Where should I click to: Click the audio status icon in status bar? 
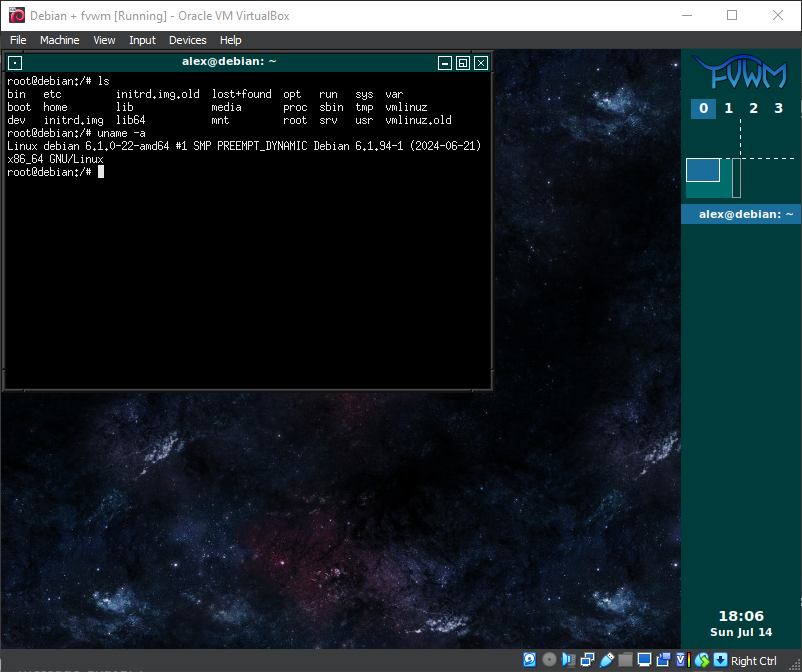pyautogui.click(x=568, y=660)
